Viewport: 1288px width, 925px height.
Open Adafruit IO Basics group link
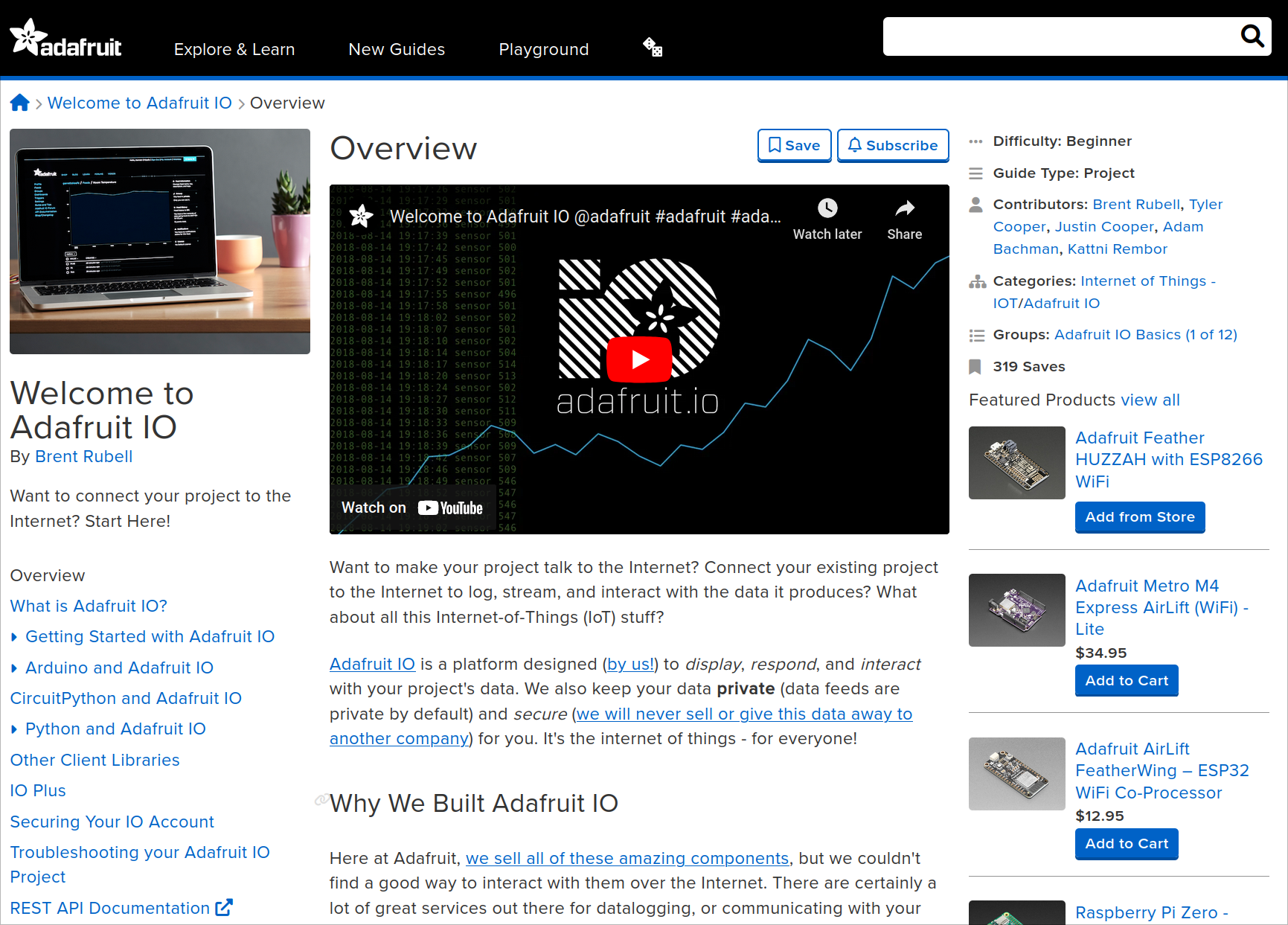(1145, 334)
